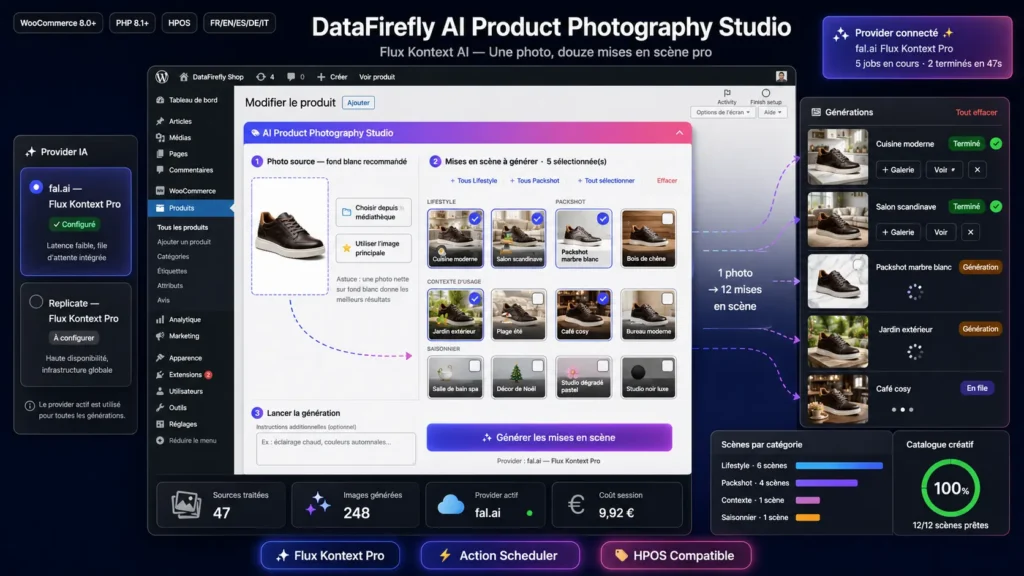1024x576 pixels.
Task: Open the Aide dropdown
Action: coord(772,112)
